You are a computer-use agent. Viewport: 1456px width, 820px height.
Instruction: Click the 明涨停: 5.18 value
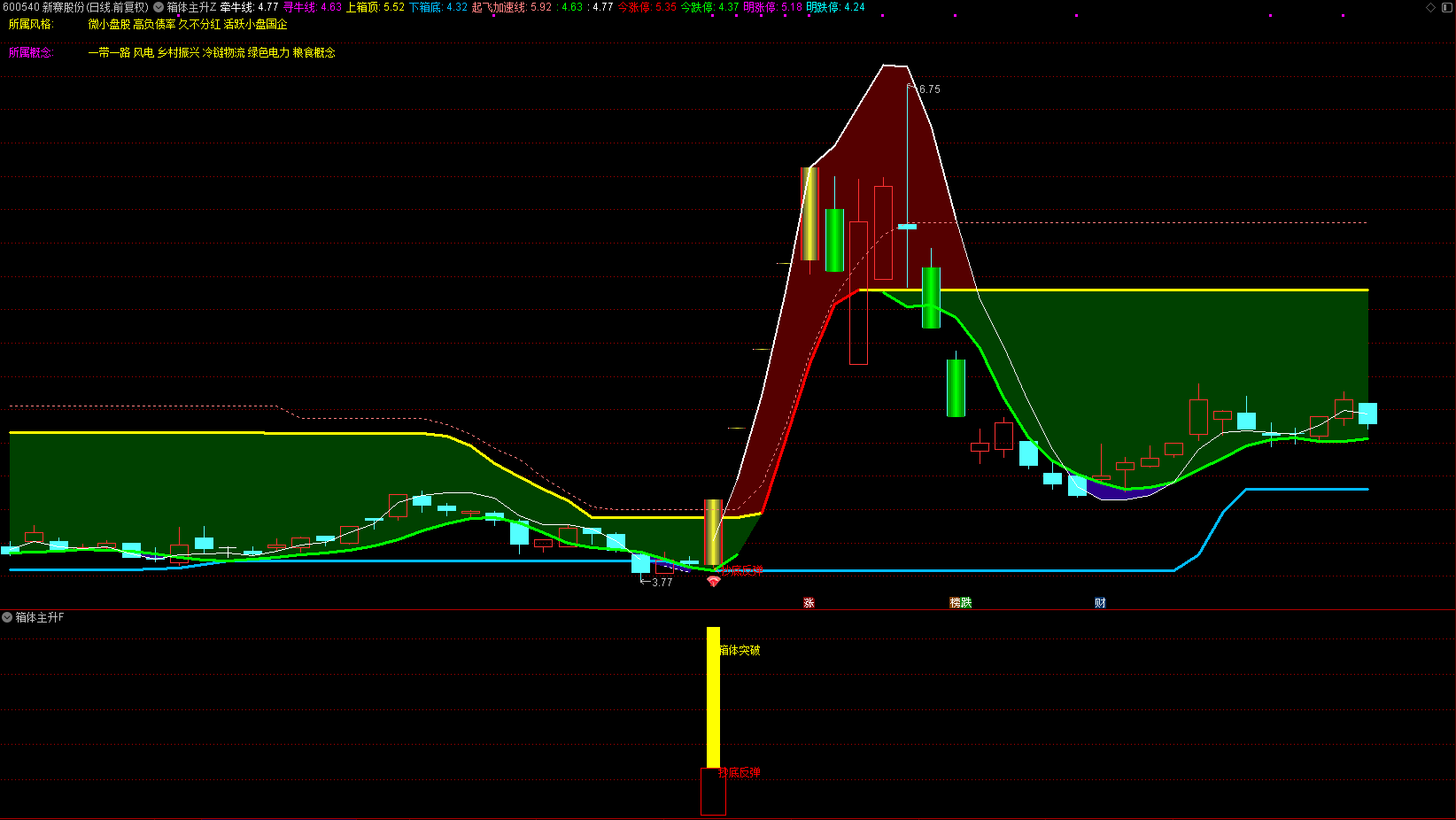(x=773, y=7)
